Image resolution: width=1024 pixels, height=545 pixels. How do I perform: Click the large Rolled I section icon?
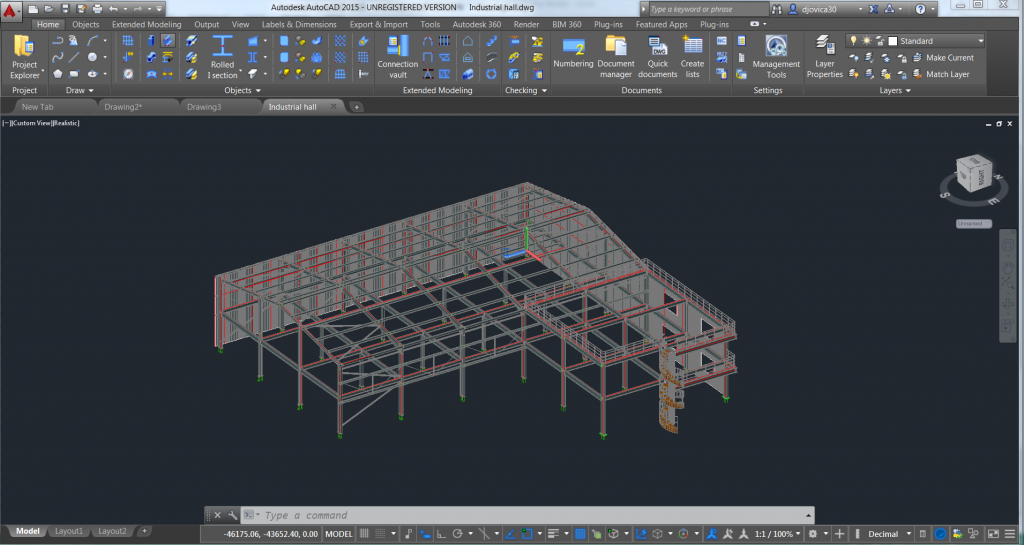pos(222,45)
